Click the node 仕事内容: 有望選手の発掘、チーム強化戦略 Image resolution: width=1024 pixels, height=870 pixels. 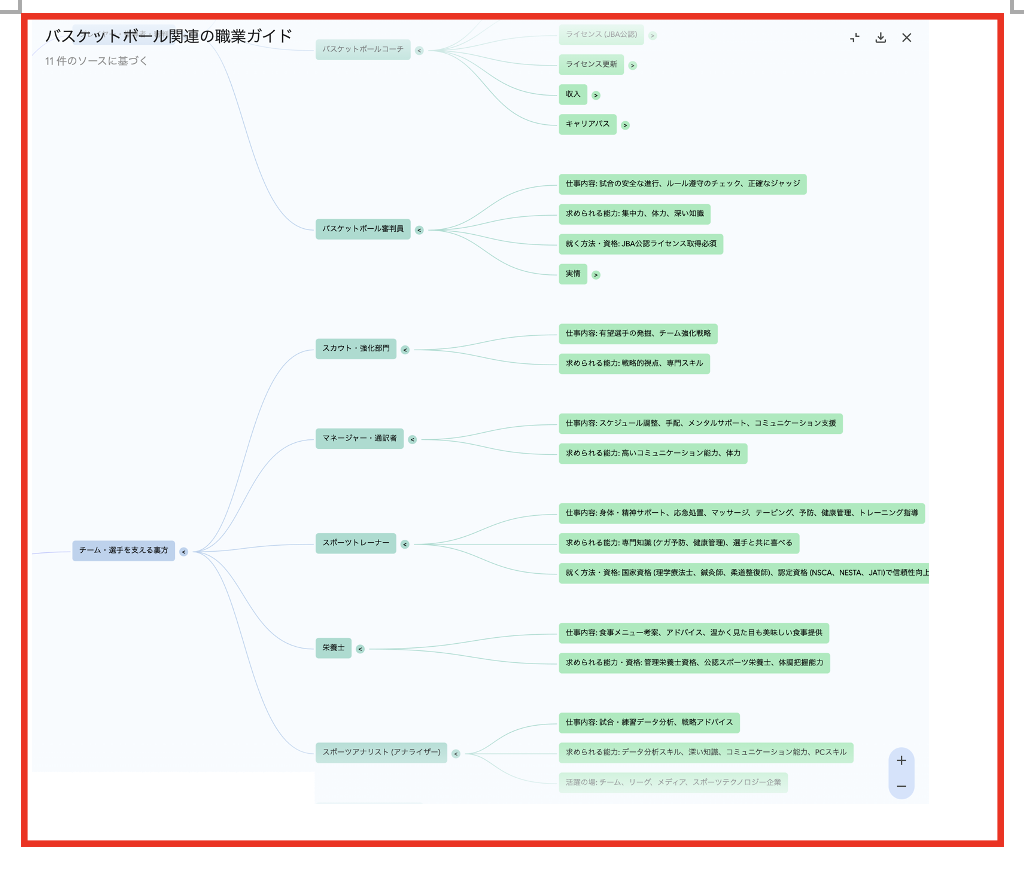638,334
